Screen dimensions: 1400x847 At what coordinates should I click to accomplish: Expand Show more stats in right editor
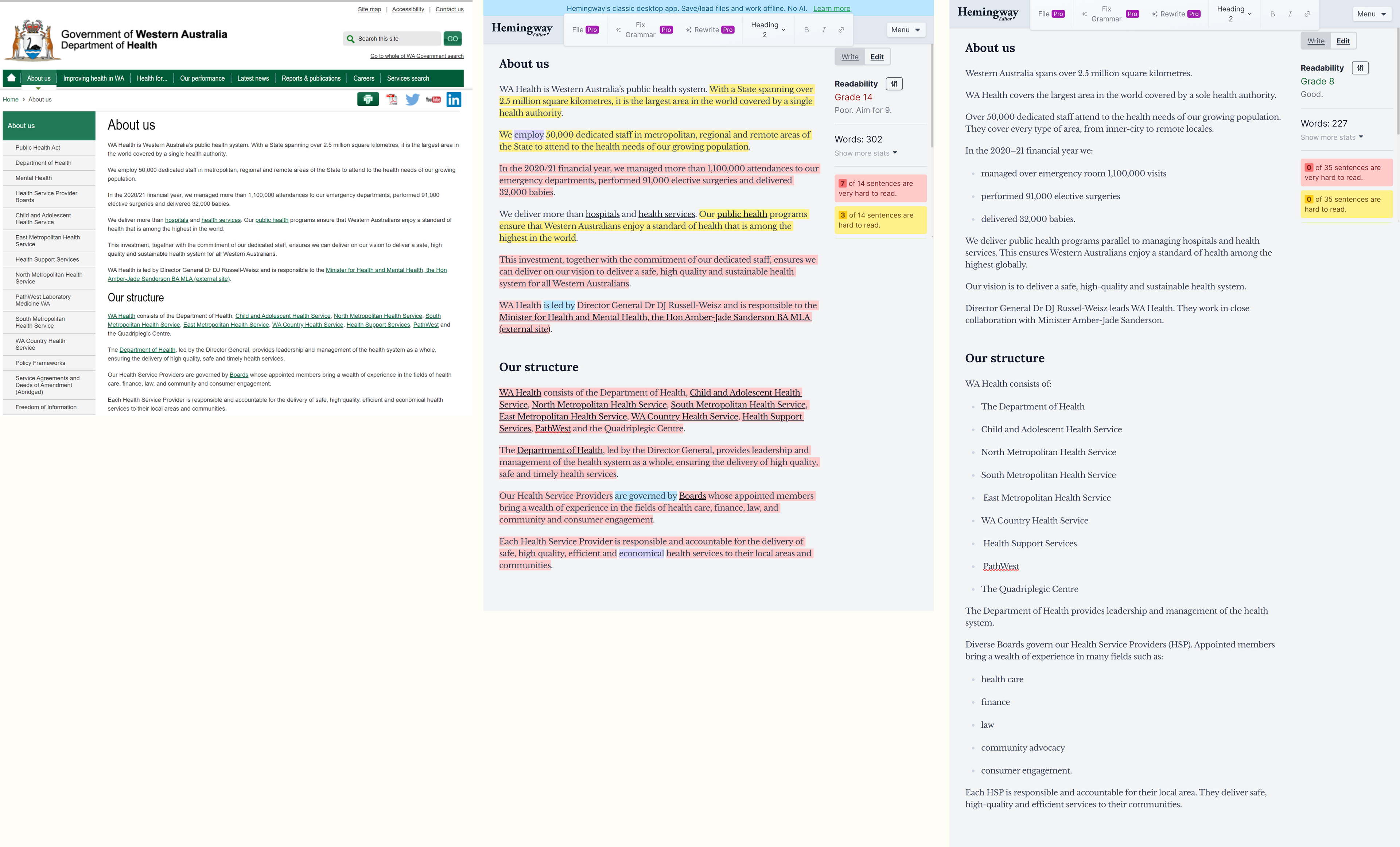pyautogui.click(x=1331, y=137)
